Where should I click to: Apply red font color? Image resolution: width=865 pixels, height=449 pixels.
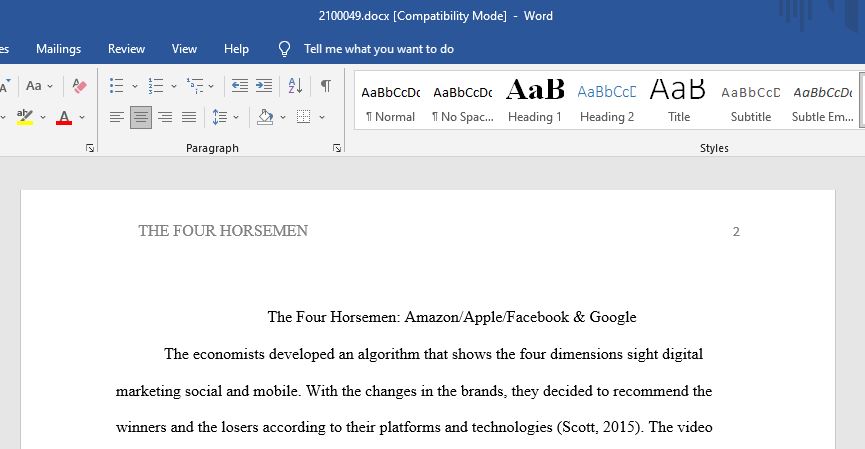coord(64,117)
